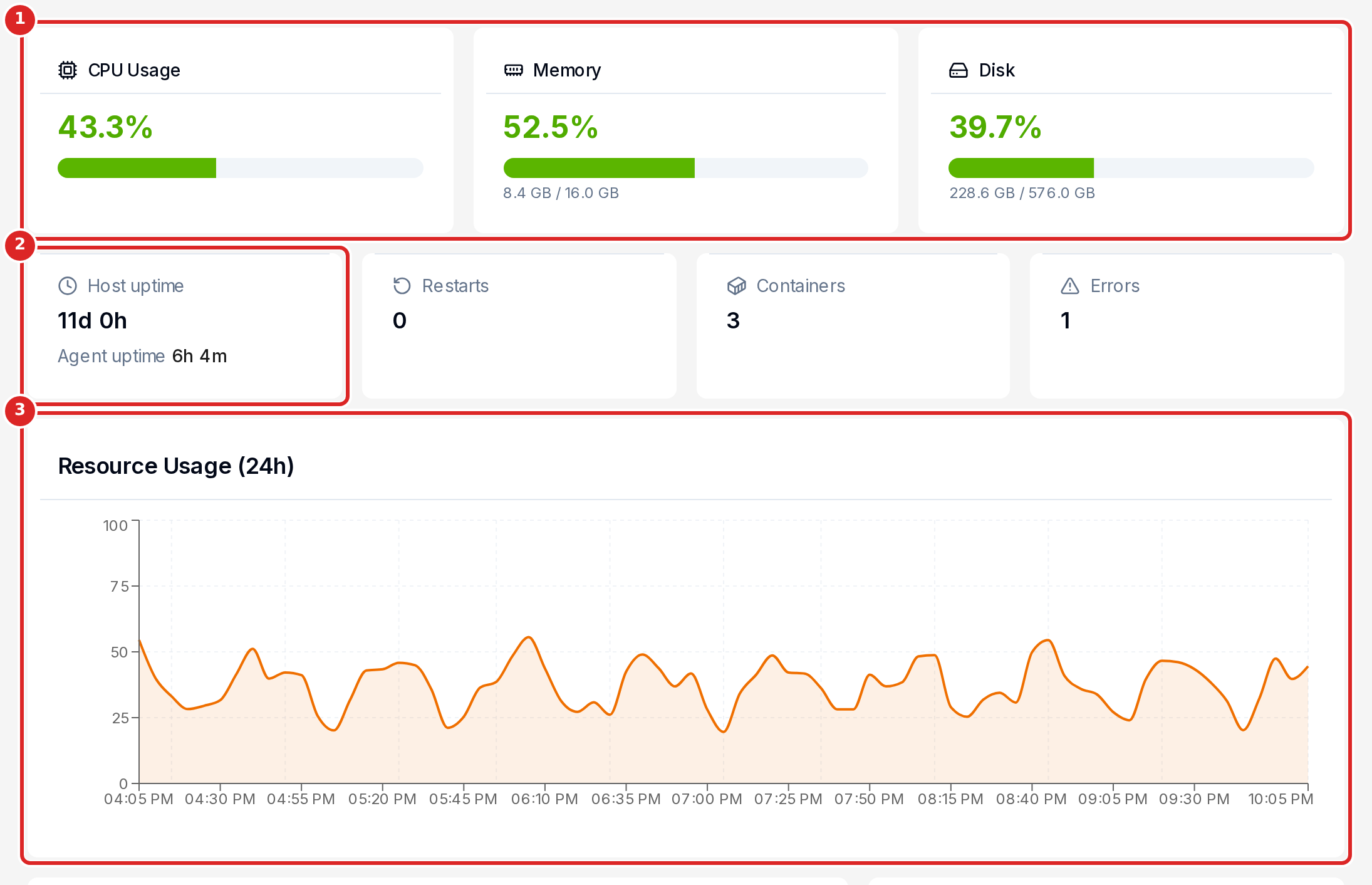Click the 11d 0h uptime value
The width and height of the screenshot is (1372, 885).
point(92,320)
